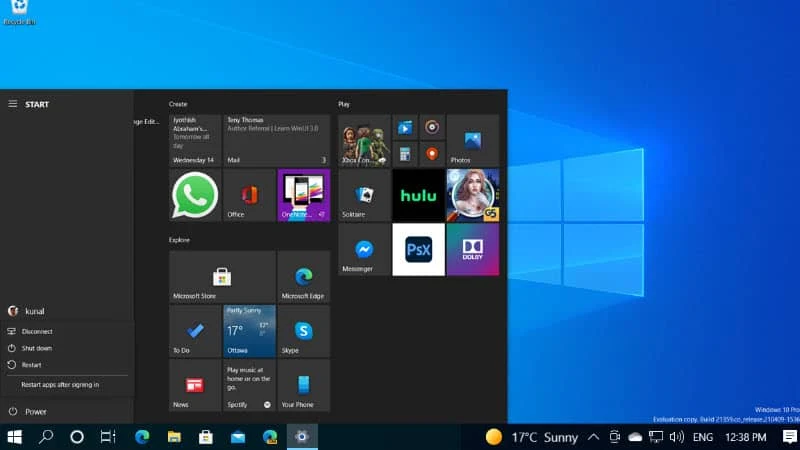This screenshot has height=450, width=800.
Task: Open Task View on taskbar
Action: click(108, 437)
